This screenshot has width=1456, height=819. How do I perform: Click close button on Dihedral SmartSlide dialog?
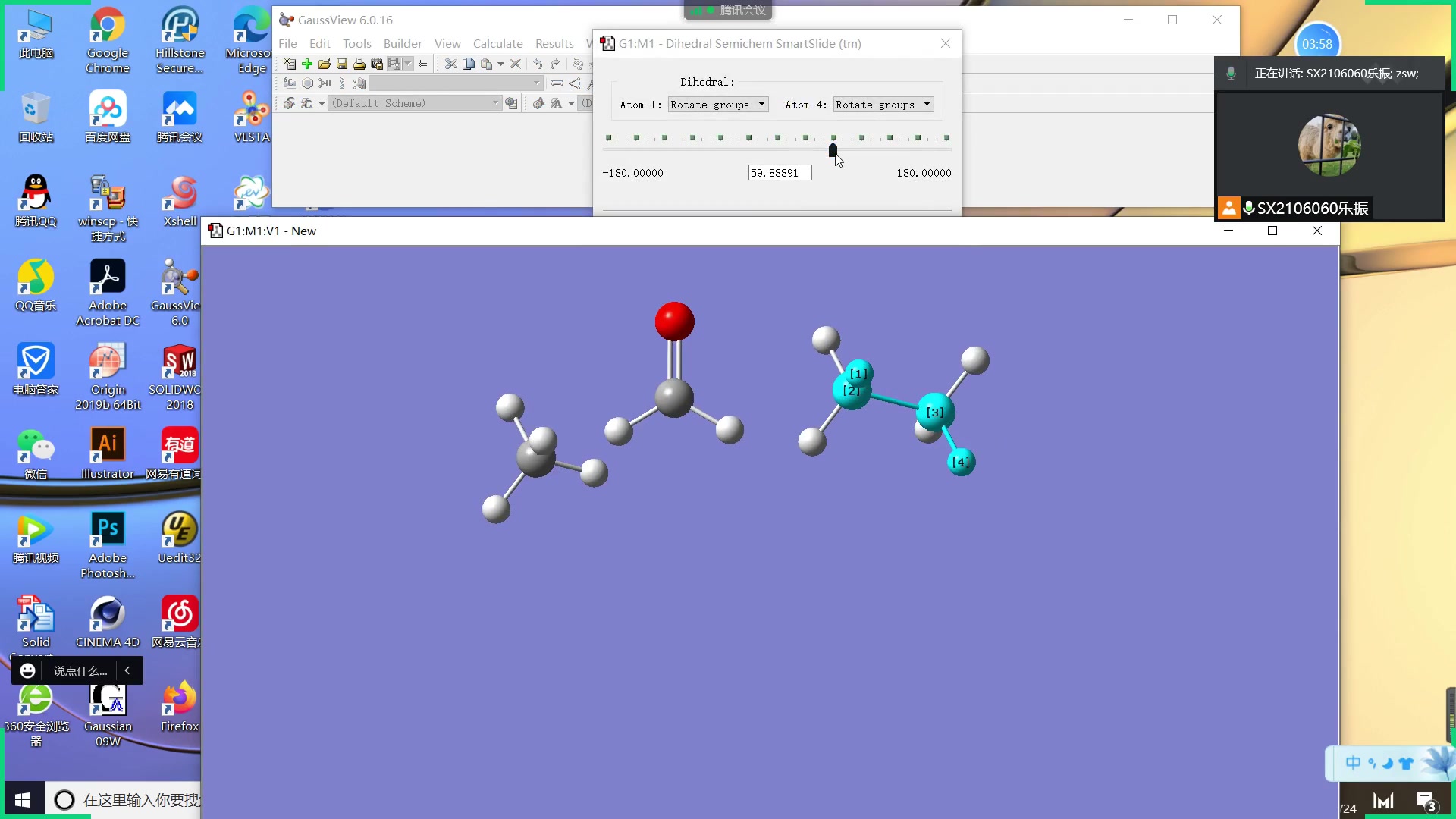pyautogui.click(x=945, y=43)
